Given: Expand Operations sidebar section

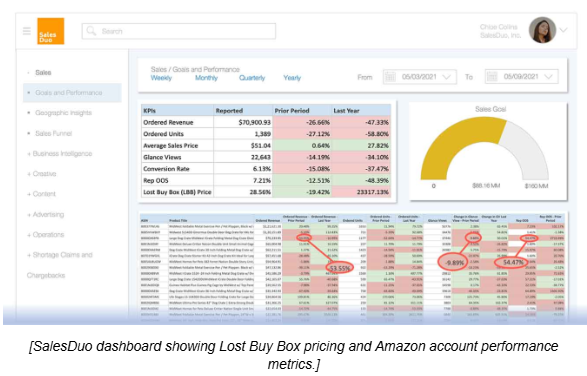Looking at the screenshot, I should 45,235.
